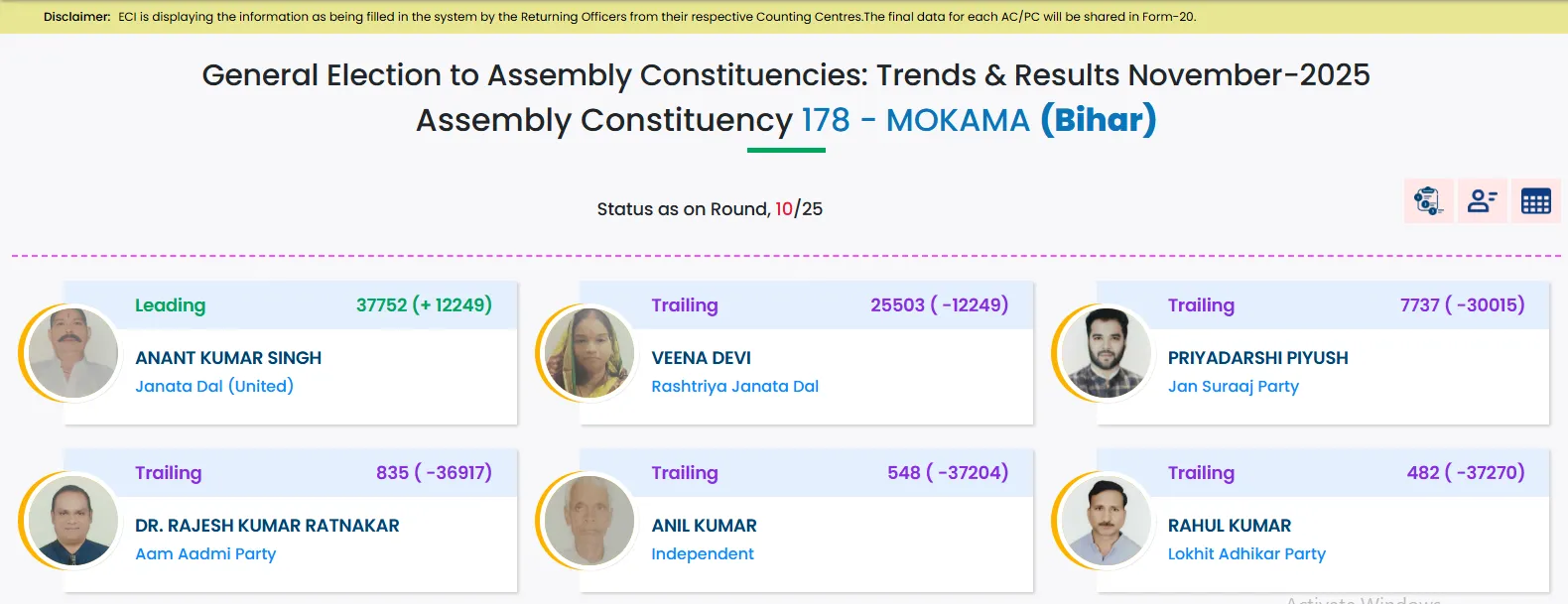Click the 178 - MOKAMA constituency heading
Image resolution: width=1568 pixels, height=604 pixels.
pyautogui.click(x=915, y=120)
